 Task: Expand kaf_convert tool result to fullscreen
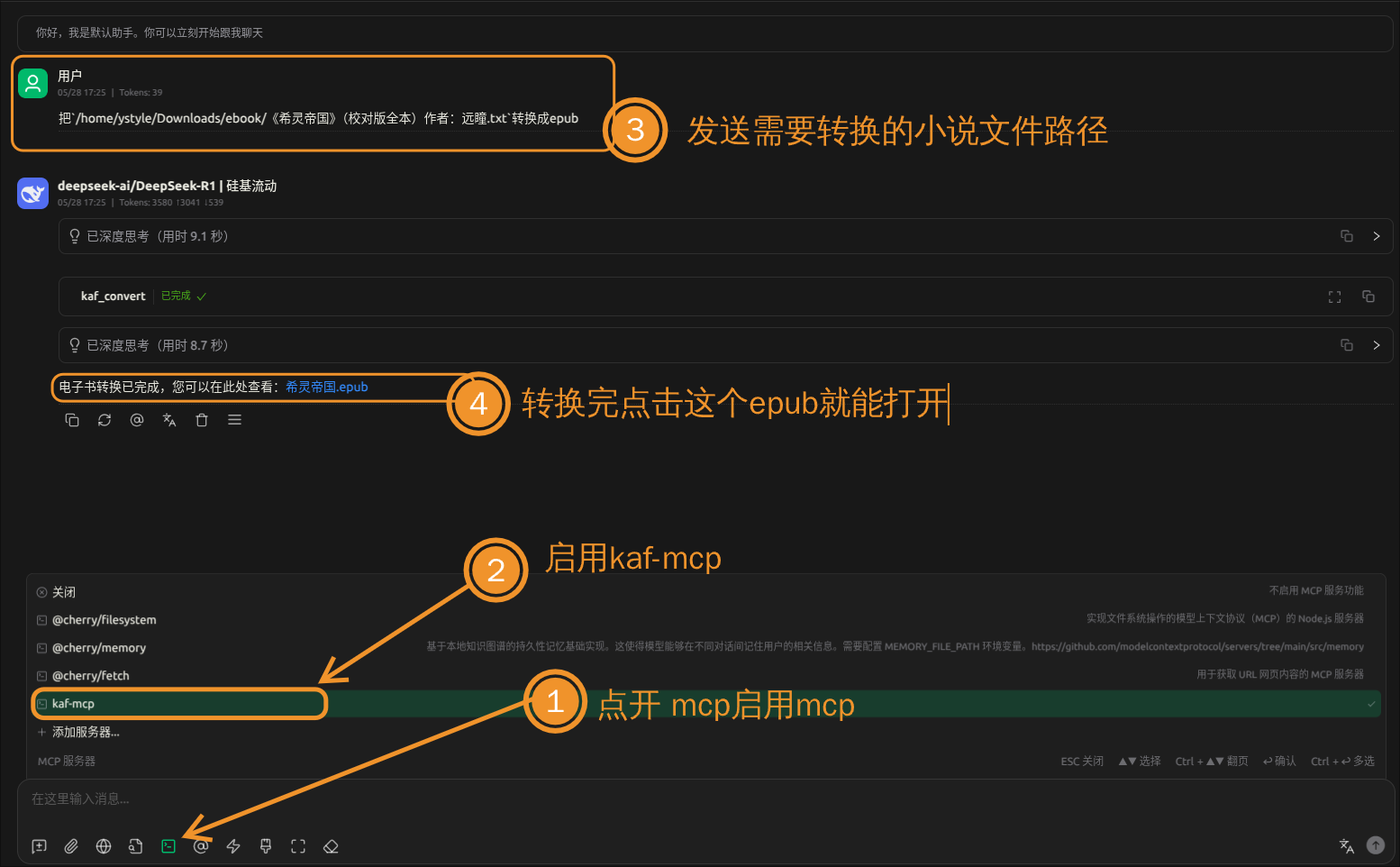click(x=1335, y=297)
